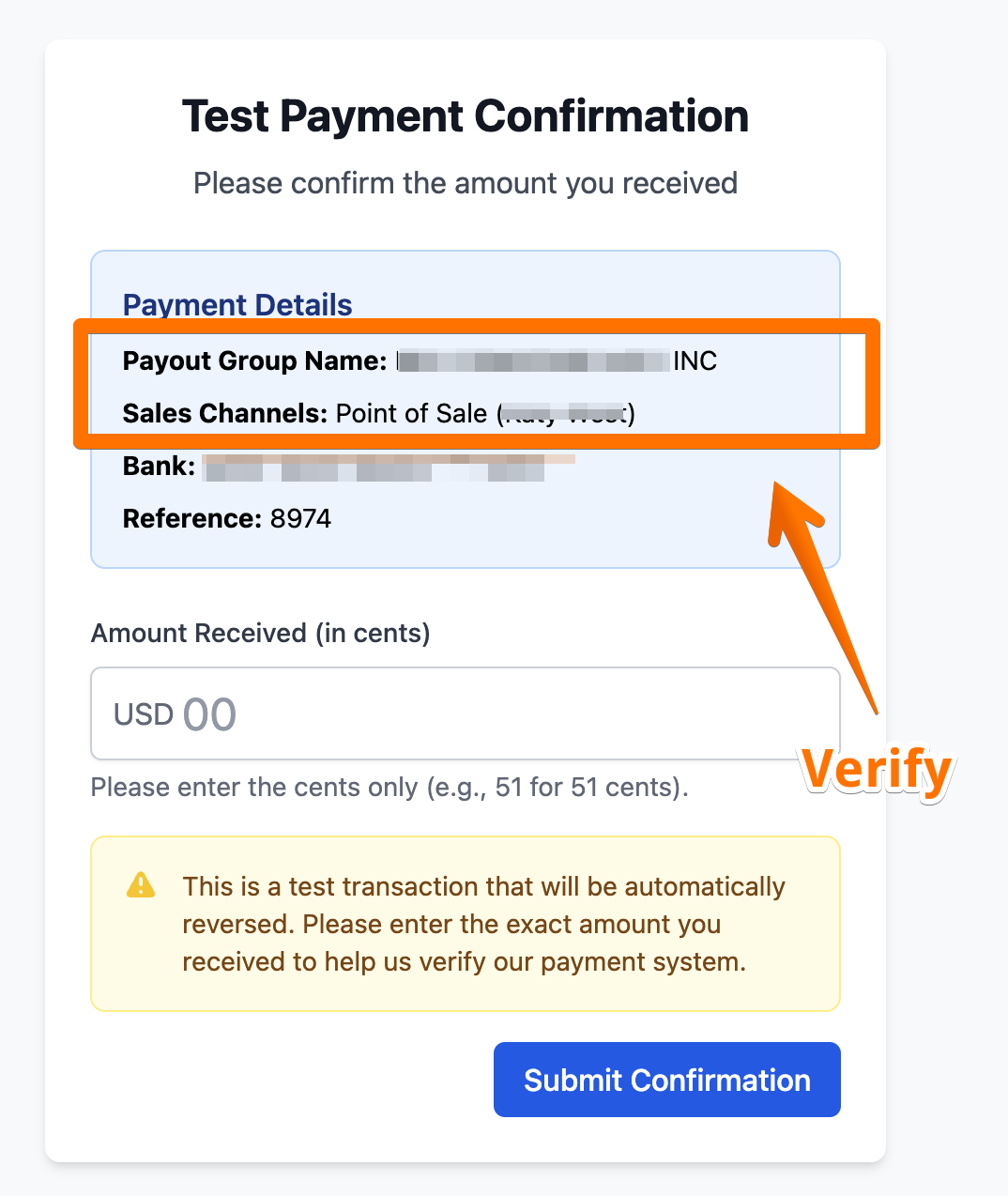1008x1196 pixels.
Task: Click the yellow warning triangle icon
Action: pos(141,885)
